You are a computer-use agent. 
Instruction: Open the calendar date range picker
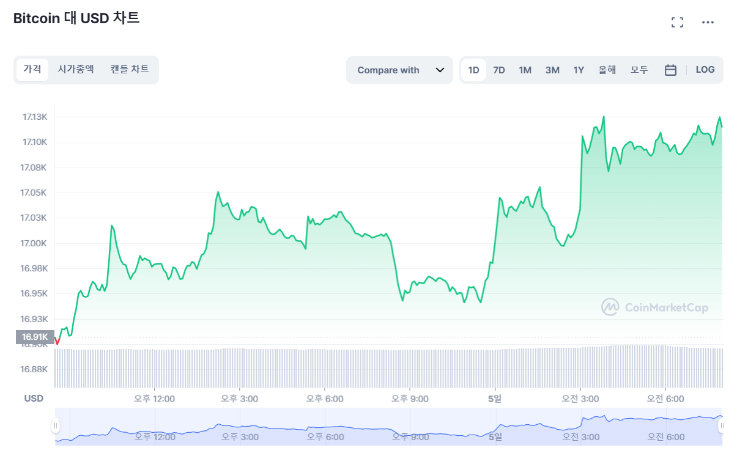point(671,70)
